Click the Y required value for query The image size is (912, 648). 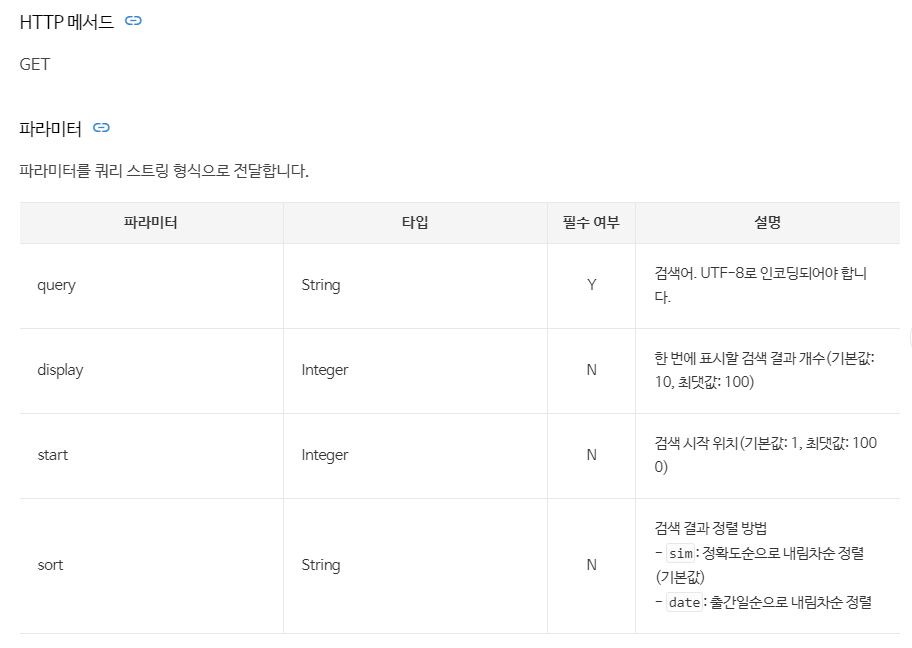[x=592, y=285]
